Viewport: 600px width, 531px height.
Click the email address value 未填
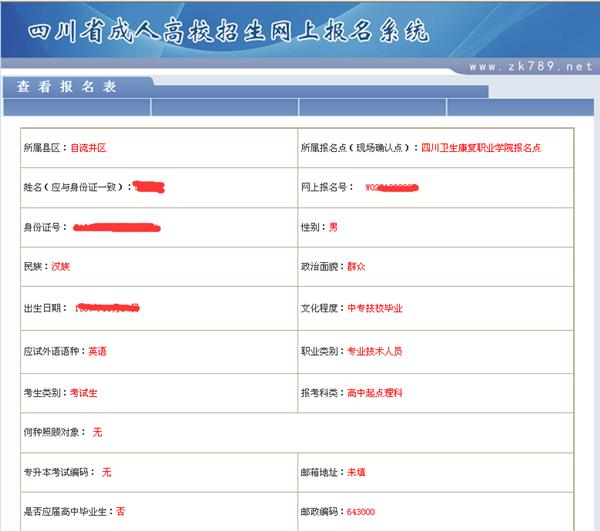[x=357, y=471]
